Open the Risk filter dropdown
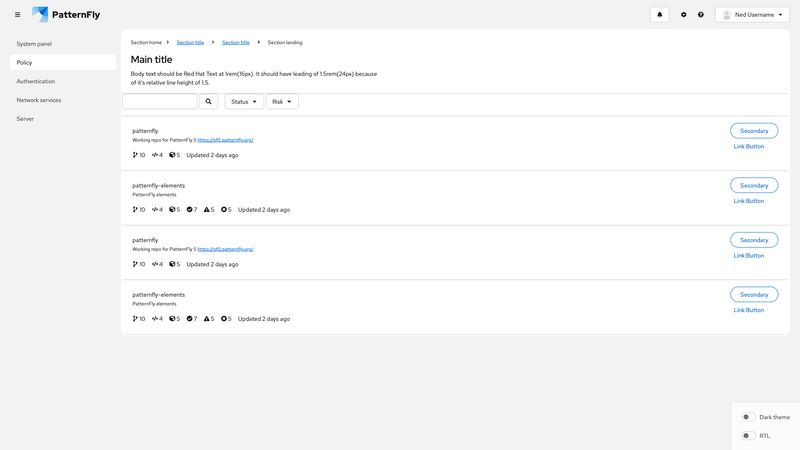Image resolution: width=800 pixels, height=450 pixels. click(x=282, y=102)
